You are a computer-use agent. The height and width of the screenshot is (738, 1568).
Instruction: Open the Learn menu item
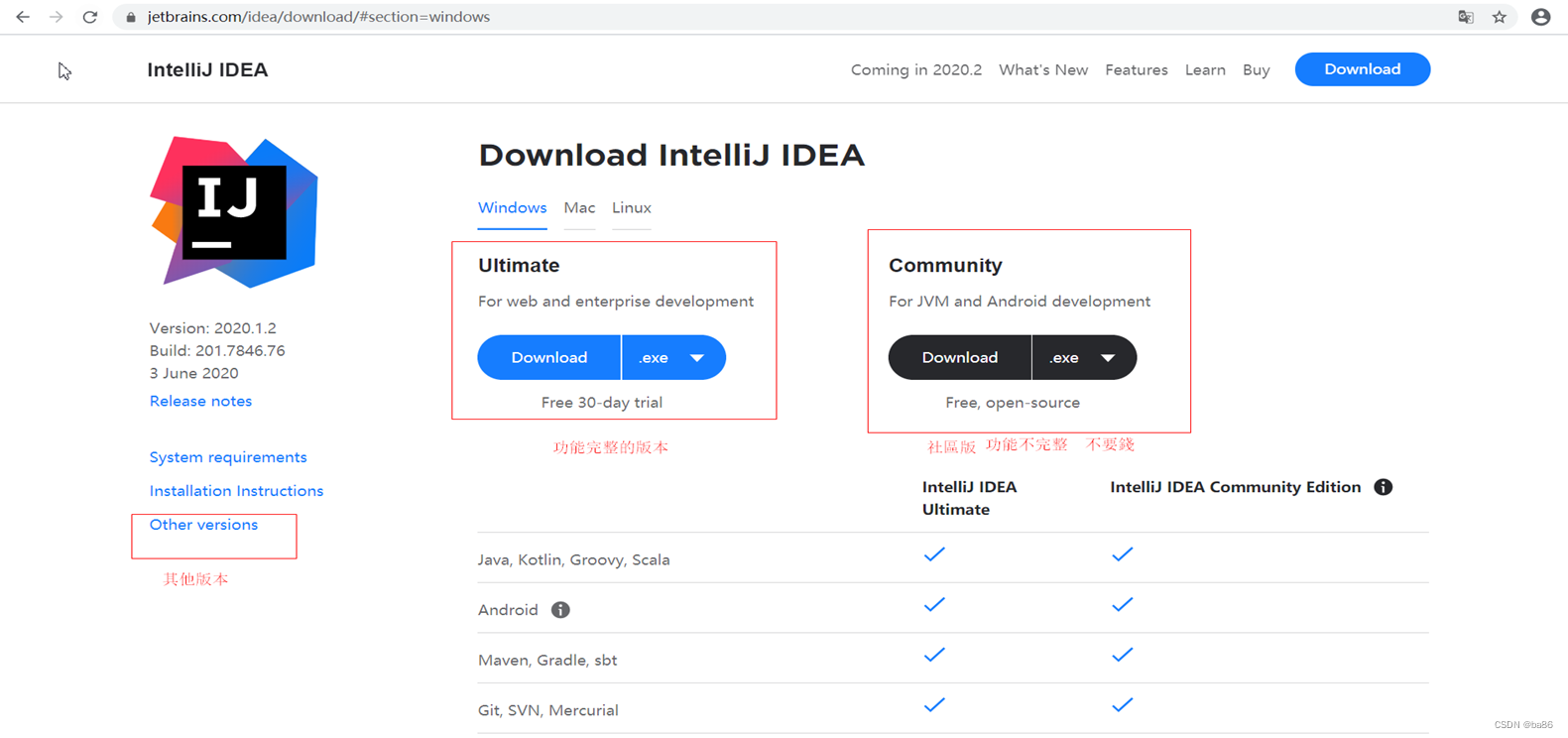tap(1205, 69)
